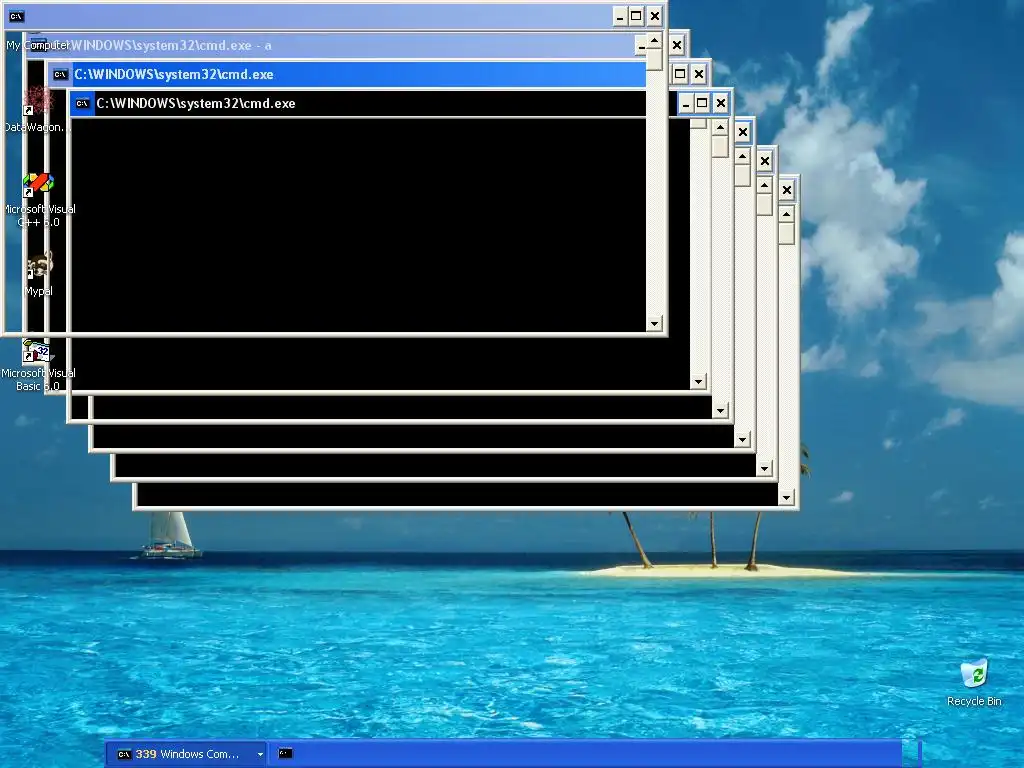Maximize the fourth cascaded cmd.exe window
The image size is (1024, 768).
click(x=702, y=103)
